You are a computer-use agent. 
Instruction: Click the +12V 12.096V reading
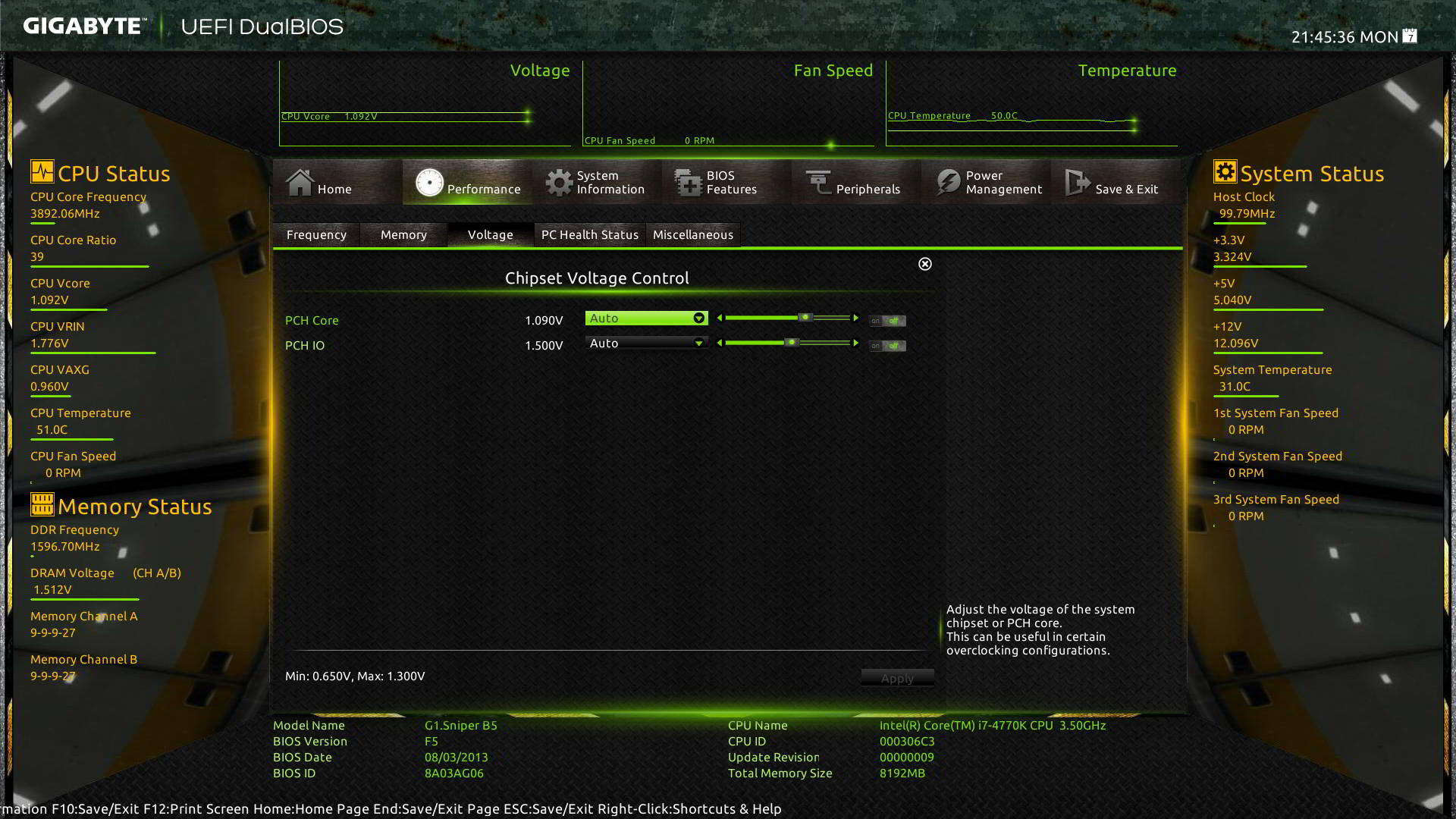pos(1236,343)
